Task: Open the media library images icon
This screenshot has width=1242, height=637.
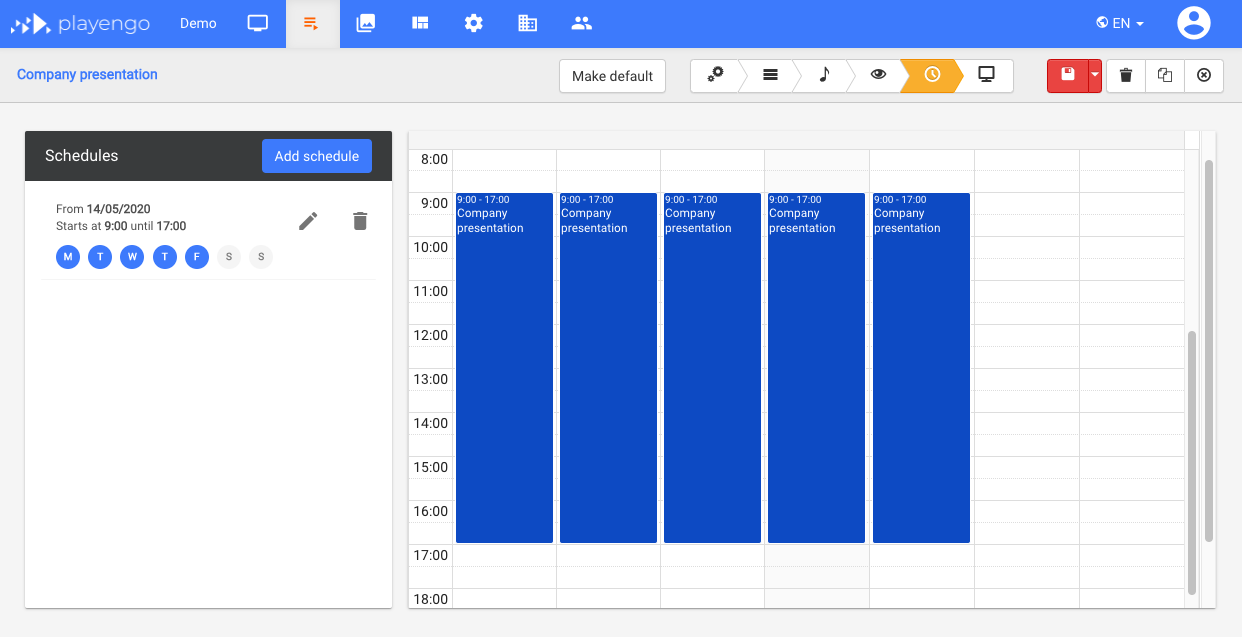Action: 366,24
